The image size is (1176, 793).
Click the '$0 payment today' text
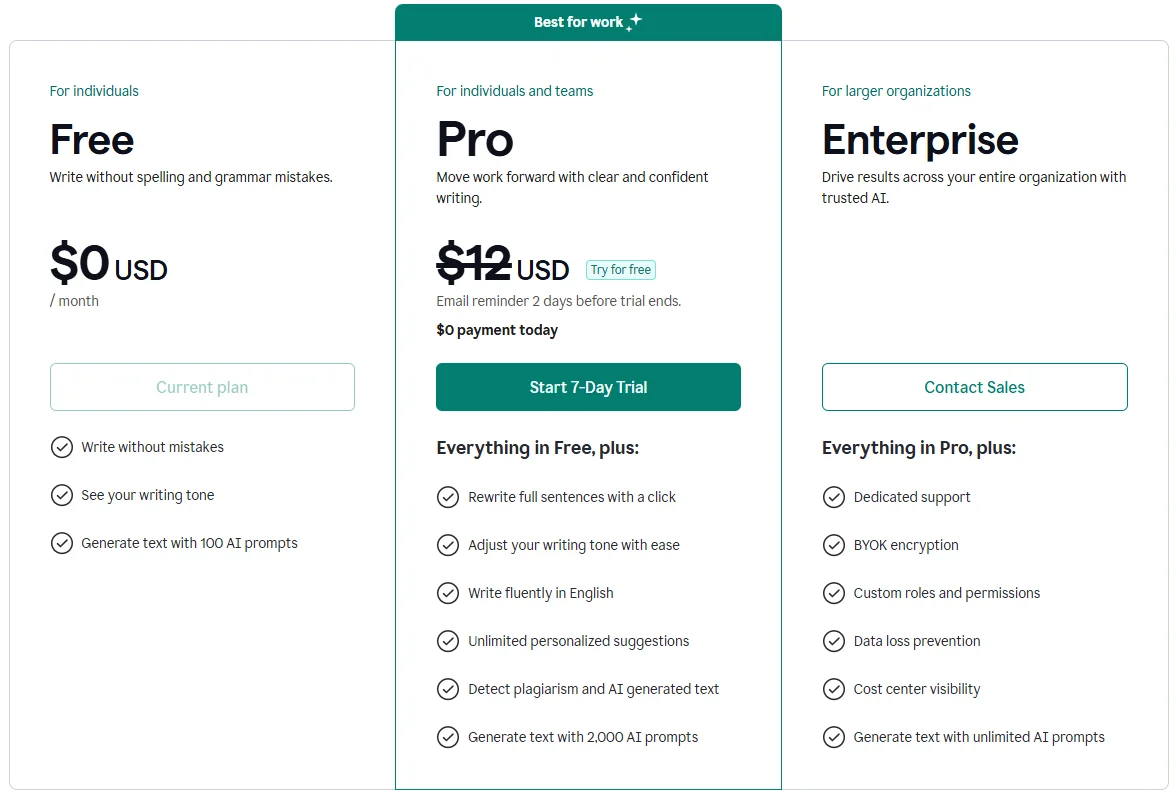pos(497,330)
